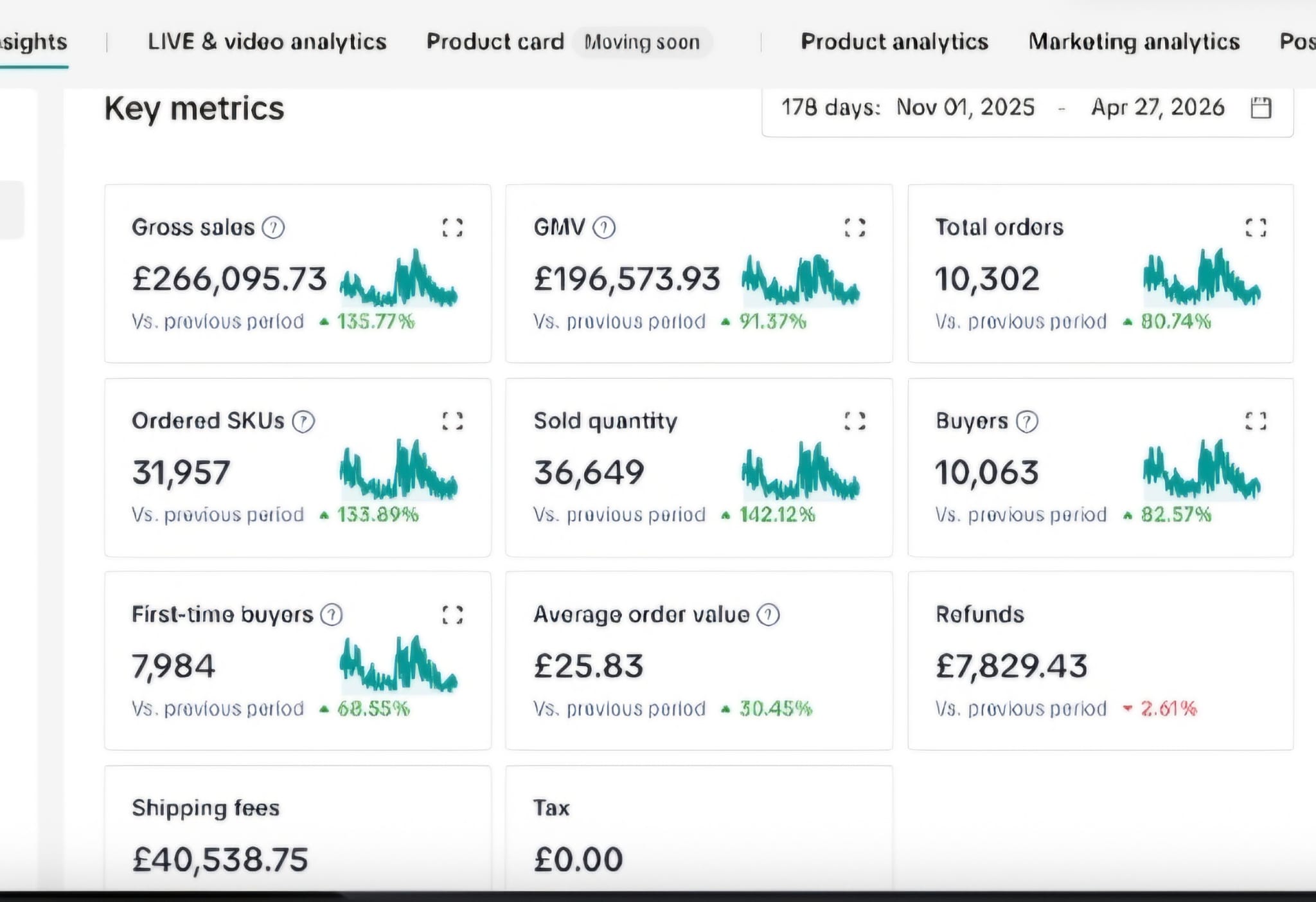Click the £196,573.93 GMV value
The image size is (1316, 902).
click(627, 279)
